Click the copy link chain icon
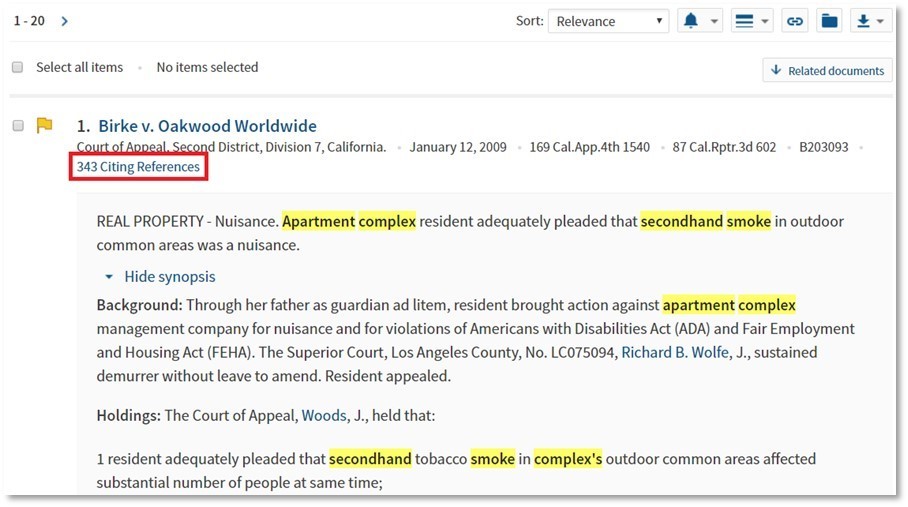Screen dimensions: 908x507 (x=795, y=21)
